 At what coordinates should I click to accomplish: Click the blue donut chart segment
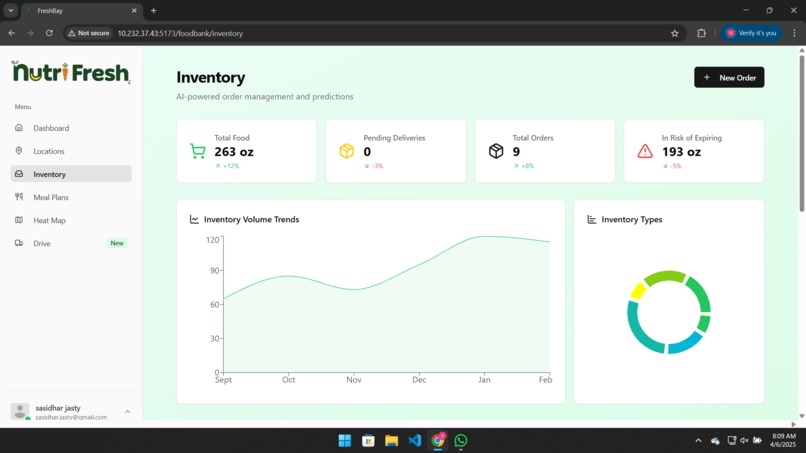click(x=685, y=343)
